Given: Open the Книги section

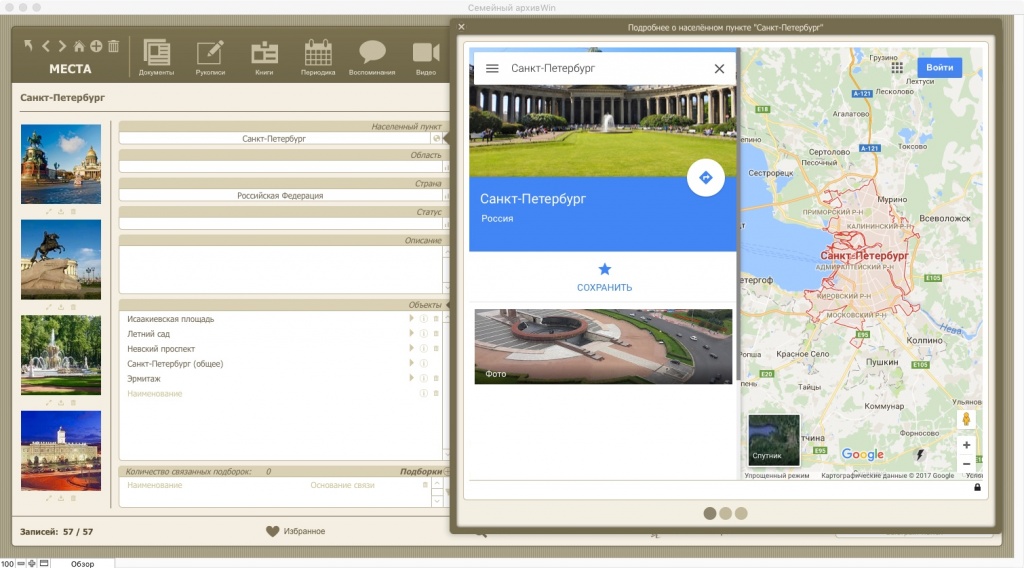Looking at the screenshot, I should pyautogui.click(x=264, y=58).
